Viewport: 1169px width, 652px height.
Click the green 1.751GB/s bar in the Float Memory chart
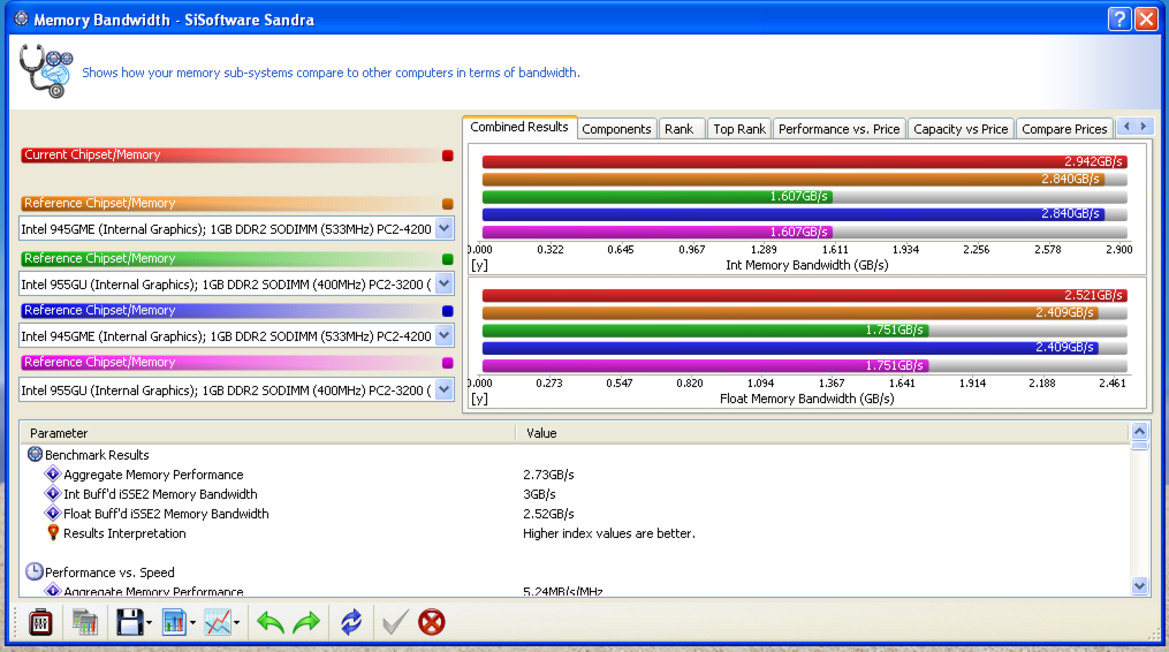[x=705, y=329]
